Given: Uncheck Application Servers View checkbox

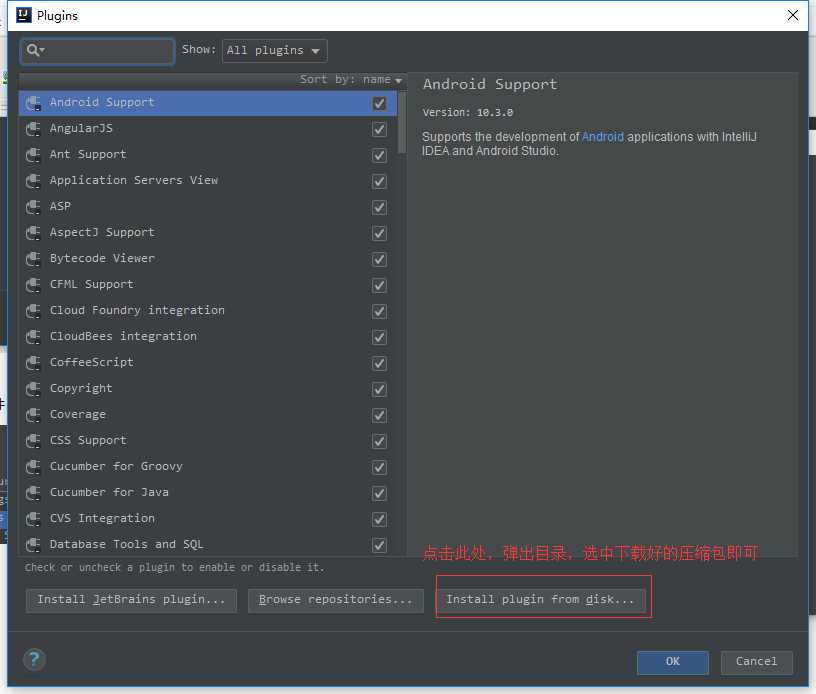Looking at the screenshot, I should click(379, 181).
